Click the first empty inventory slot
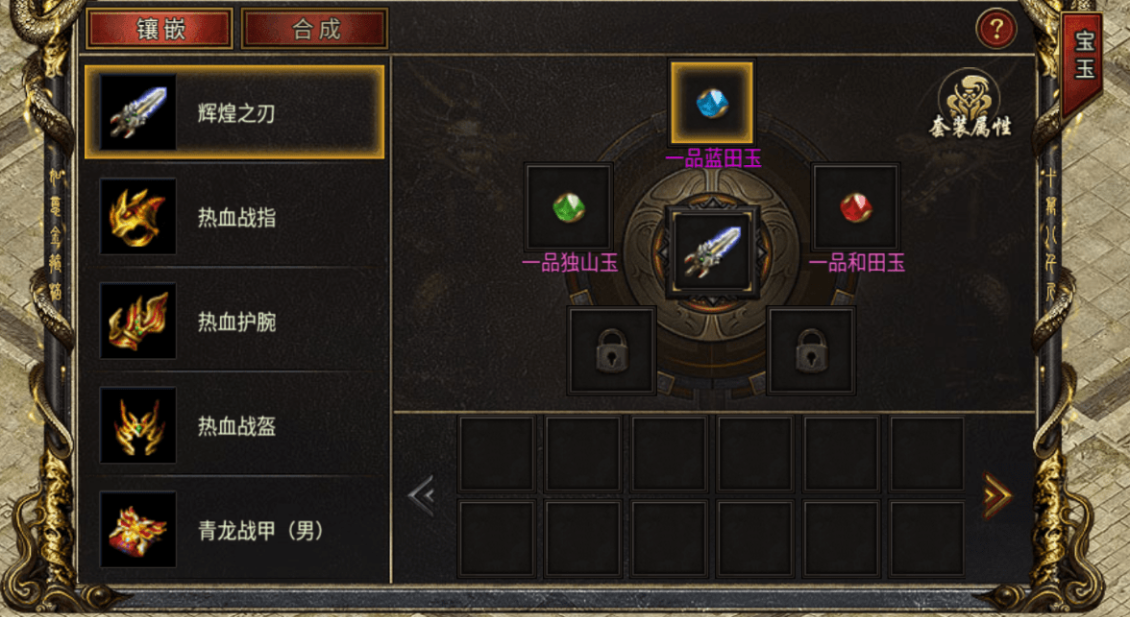Viewport: 1130px width, 617px height. point(497,454)
